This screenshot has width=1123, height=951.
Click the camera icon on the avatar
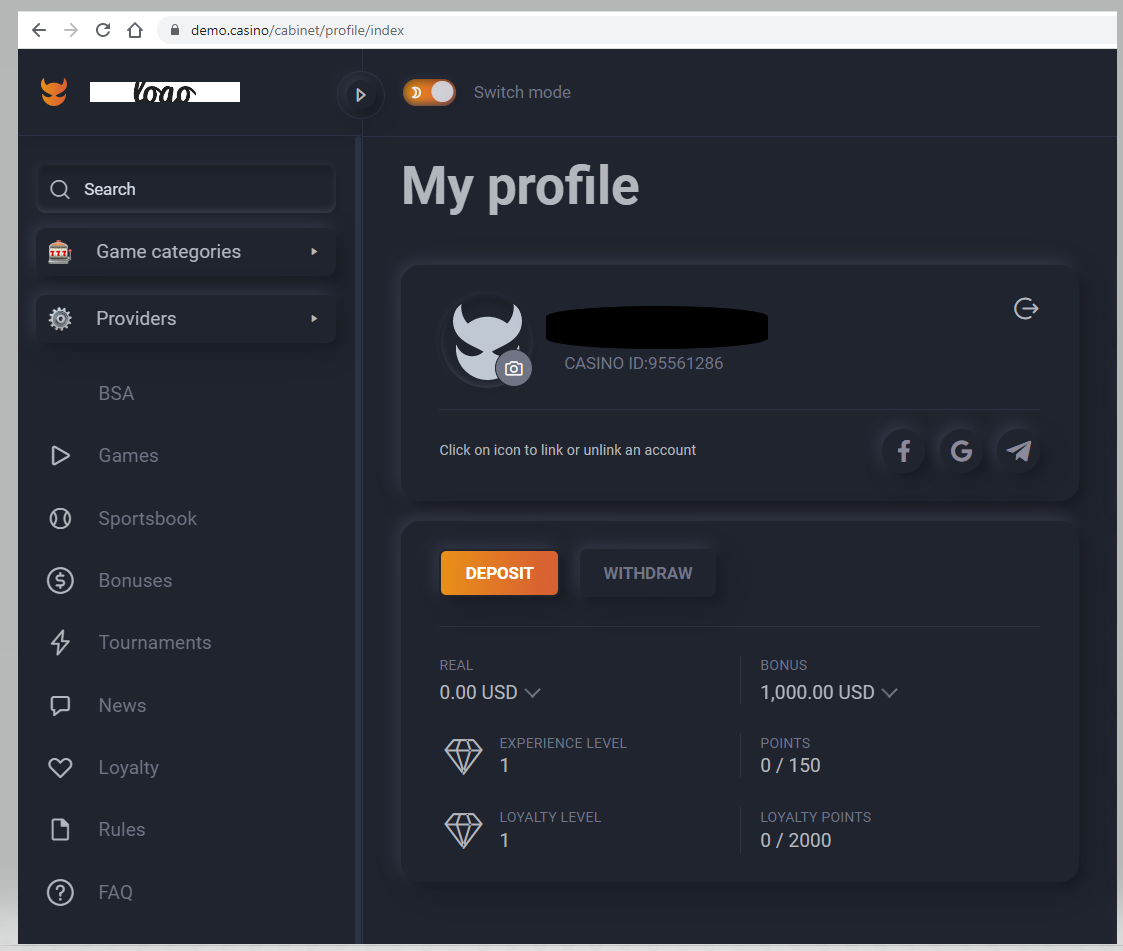pos(513,368)
